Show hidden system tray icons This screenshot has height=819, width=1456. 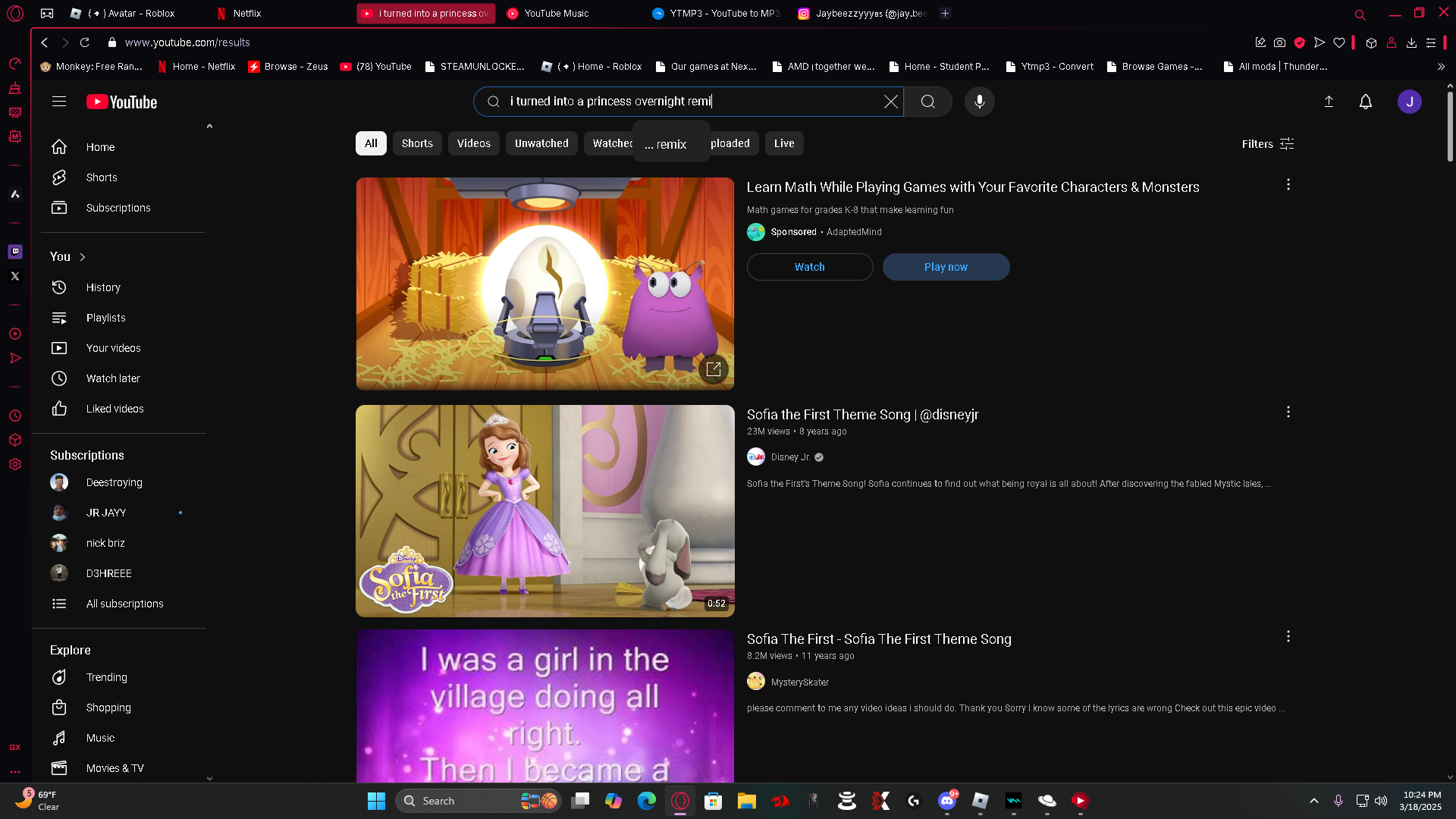click(x=1314, y=801)
